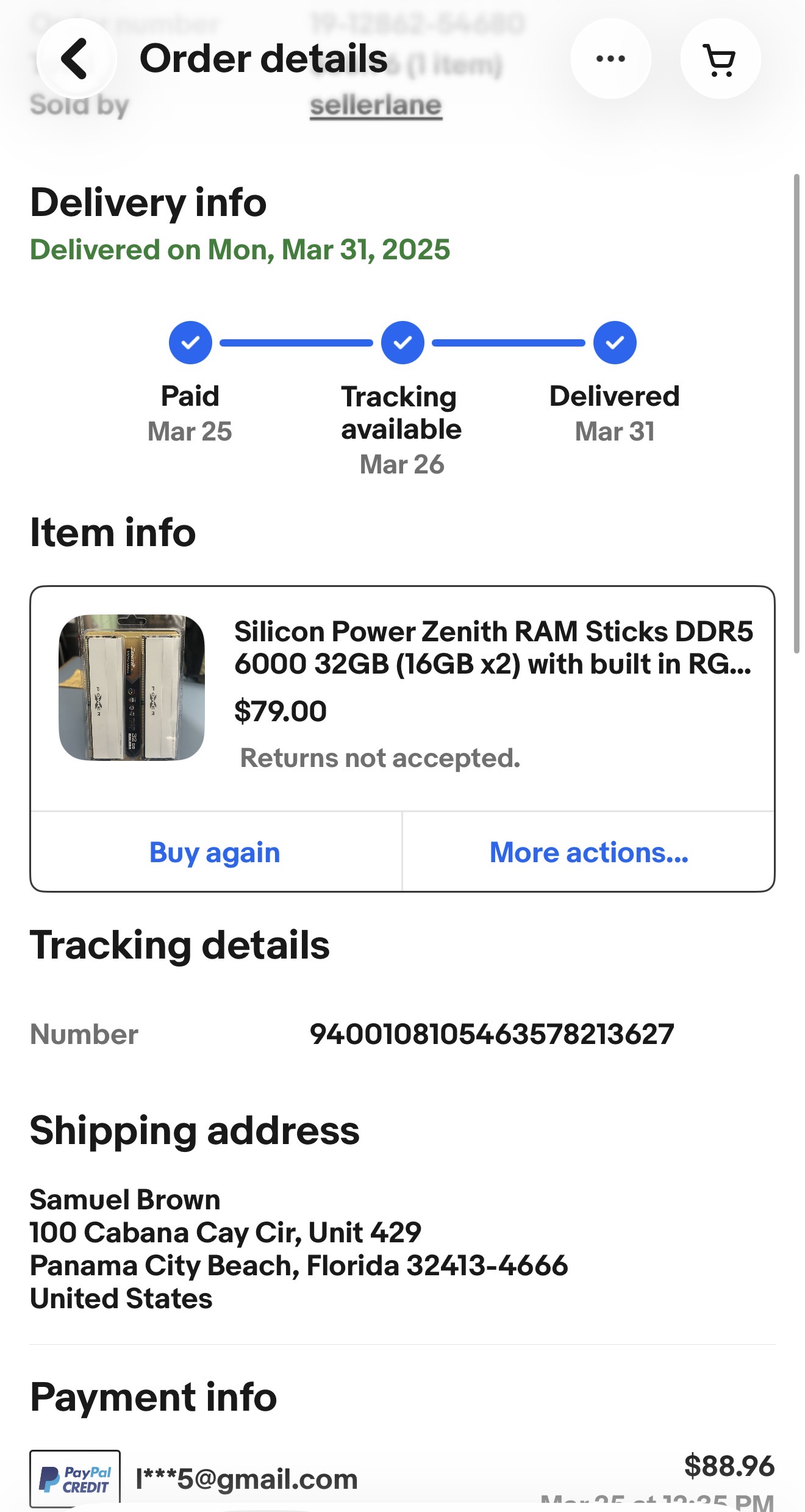Click the page scrollbar on the right
This screenshot has width=805, height=1512.
tap(796, 414)
